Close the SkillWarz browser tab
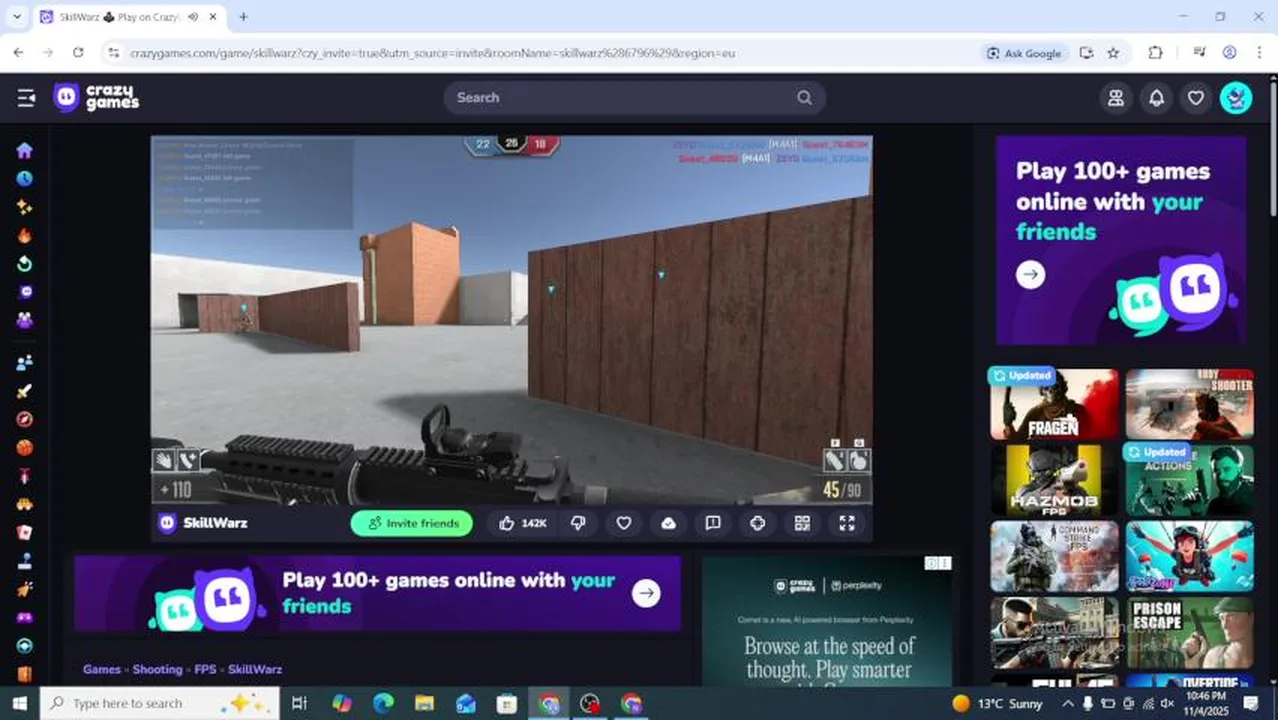The height and width of the screenshot is (720, 1278). tap(213, 17)
